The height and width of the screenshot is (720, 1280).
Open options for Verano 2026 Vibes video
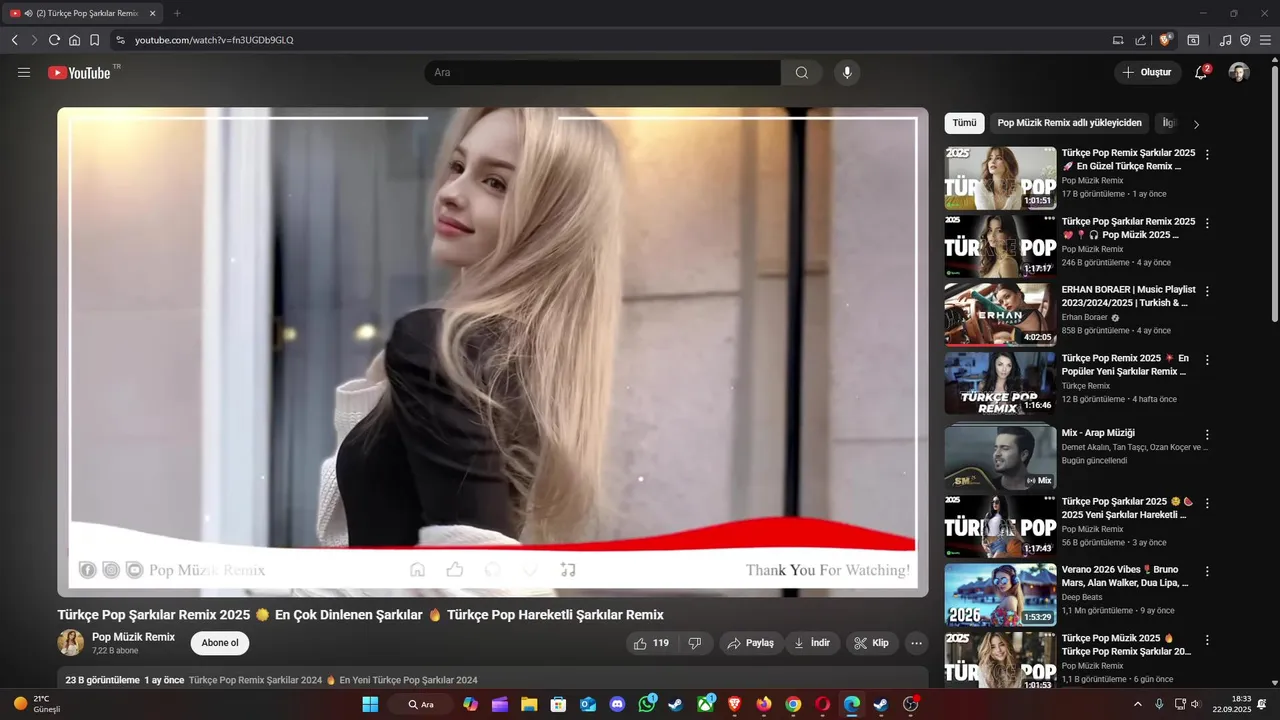(x=1207, y=571)
